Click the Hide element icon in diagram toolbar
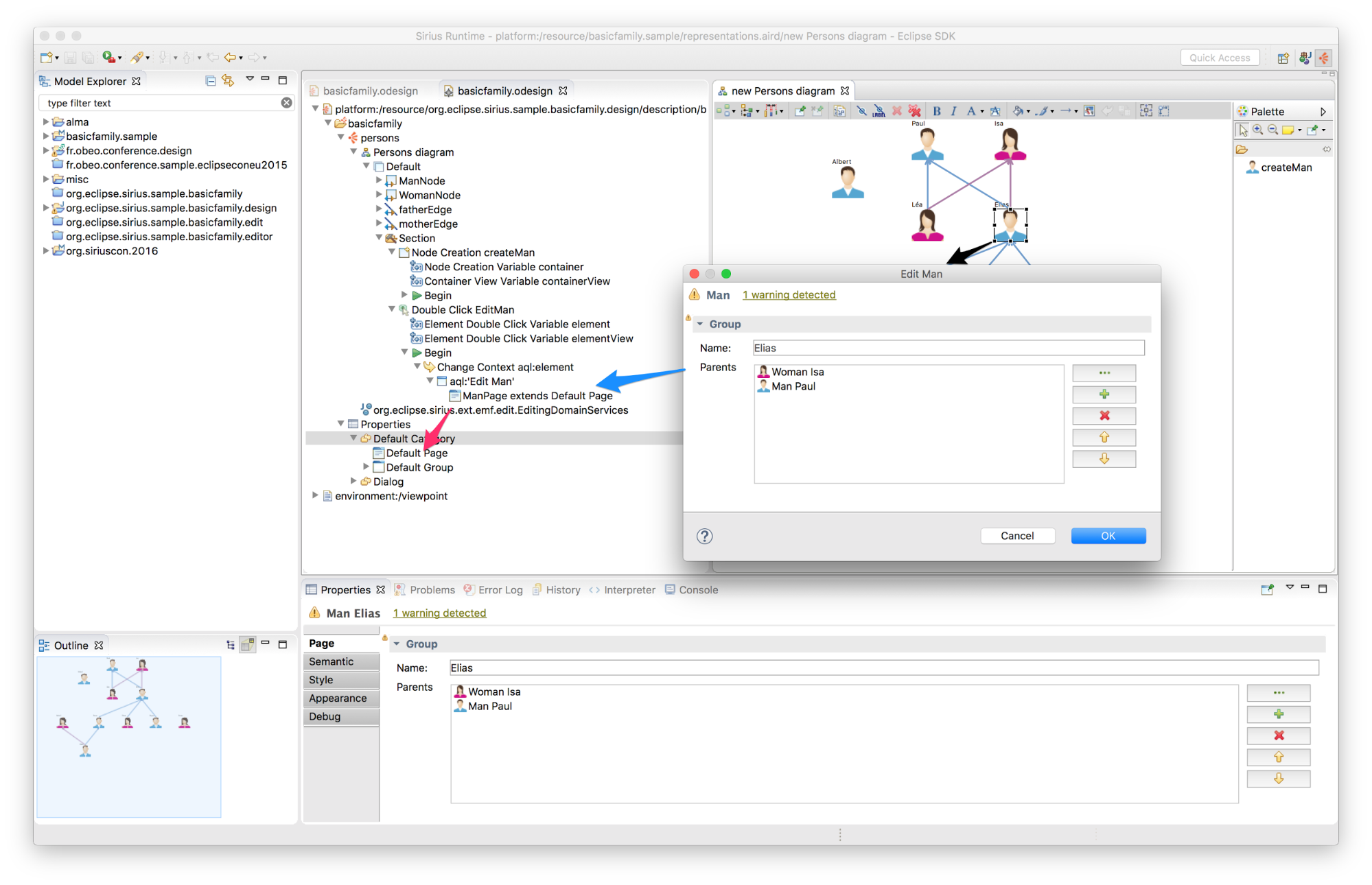 (861, 111)
